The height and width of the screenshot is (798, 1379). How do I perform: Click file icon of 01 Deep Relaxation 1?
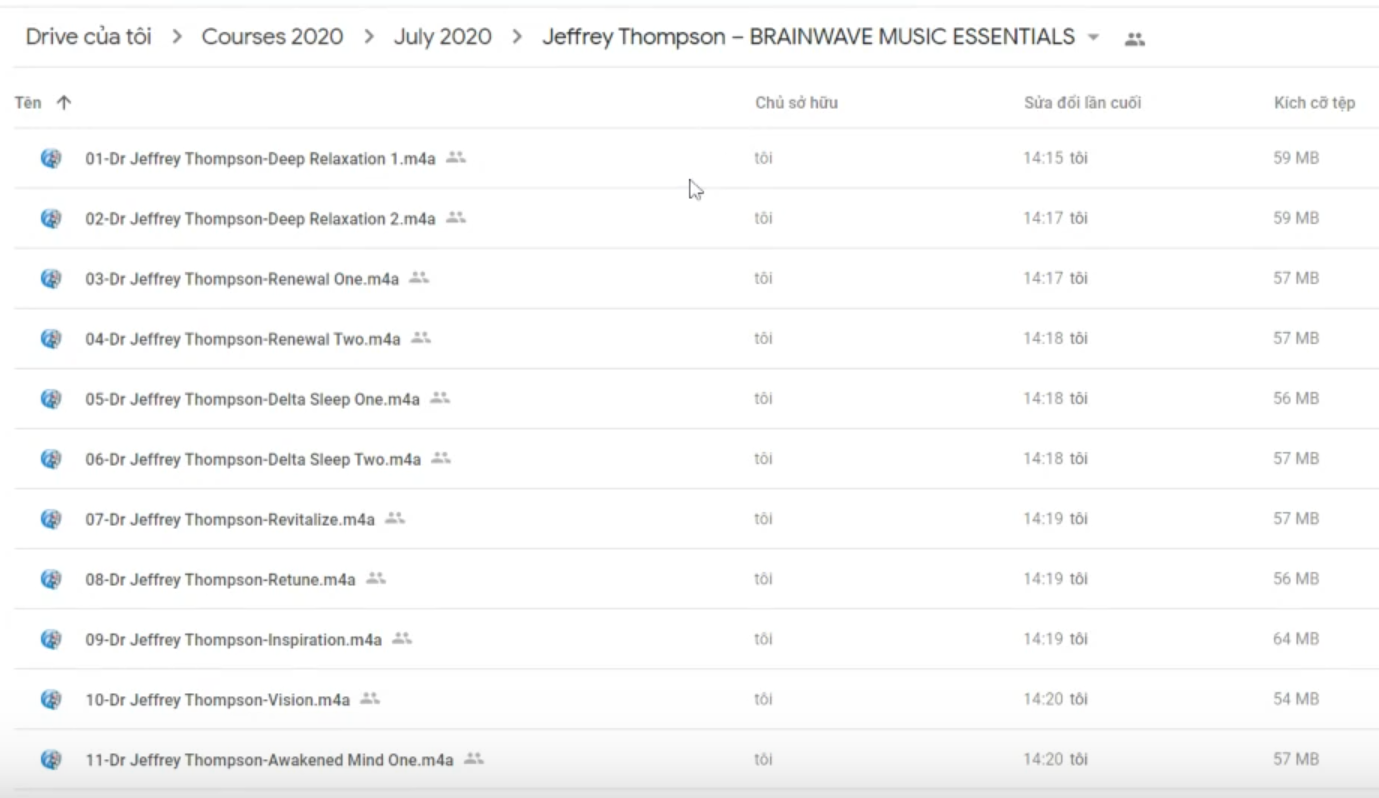pyautogui.click(x=51, y=158)
